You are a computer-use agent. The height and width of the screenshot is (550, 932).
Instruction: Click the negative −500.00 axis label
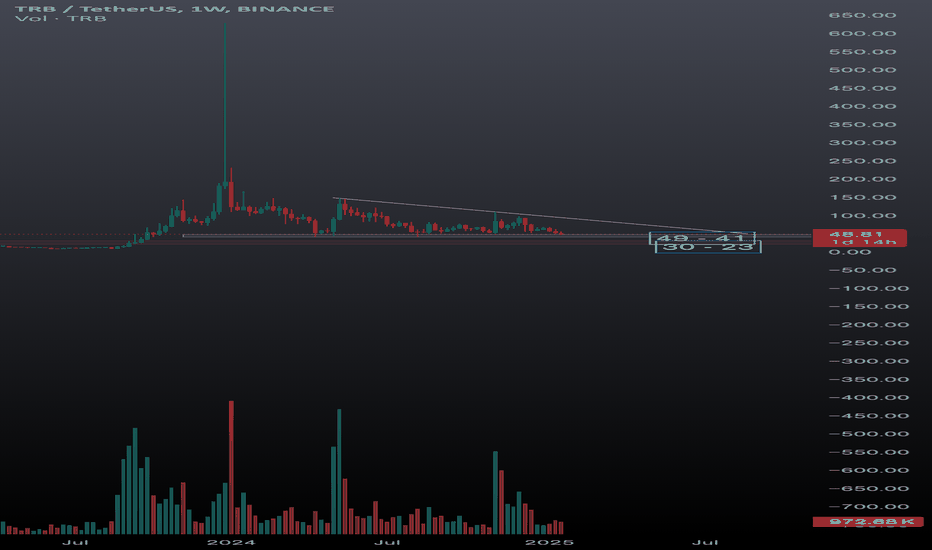click(x=868, y=434)
